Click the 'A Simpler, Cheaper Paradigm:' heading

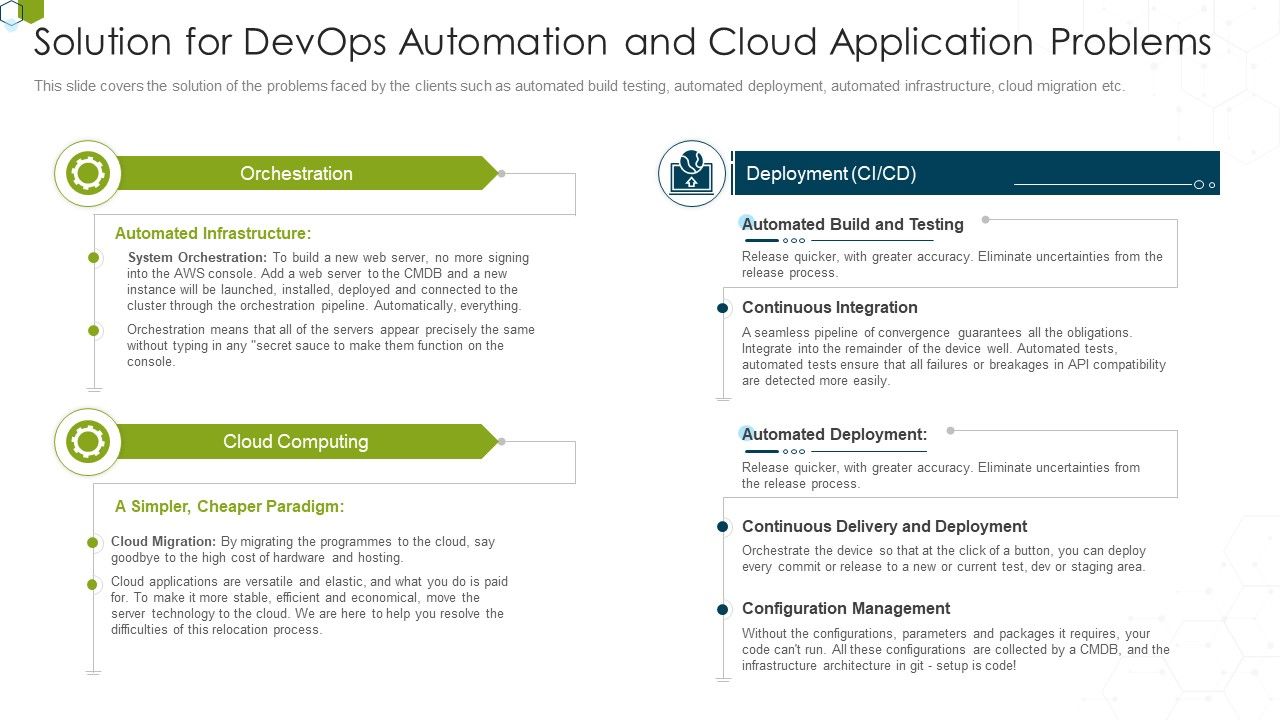(x=229, y=506)
